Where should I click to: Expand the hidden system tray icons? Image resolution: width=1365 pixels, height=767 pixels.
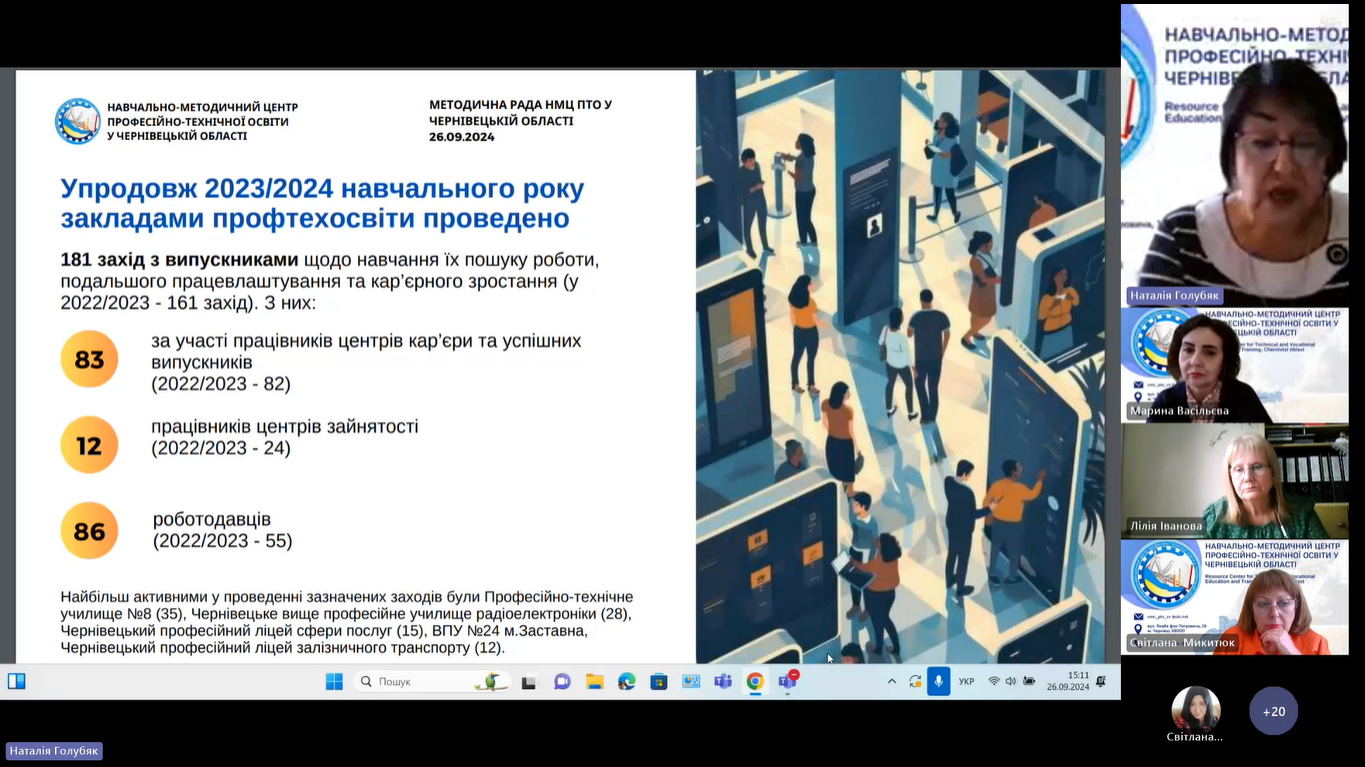892,681
